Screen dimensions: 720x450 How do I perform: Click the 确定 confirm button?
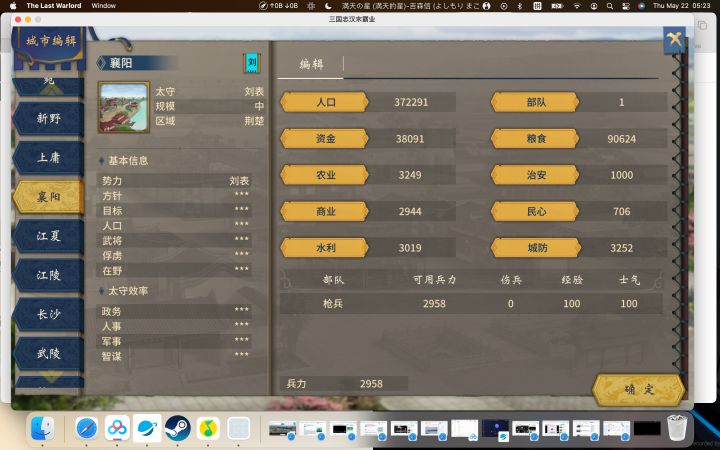639,390
